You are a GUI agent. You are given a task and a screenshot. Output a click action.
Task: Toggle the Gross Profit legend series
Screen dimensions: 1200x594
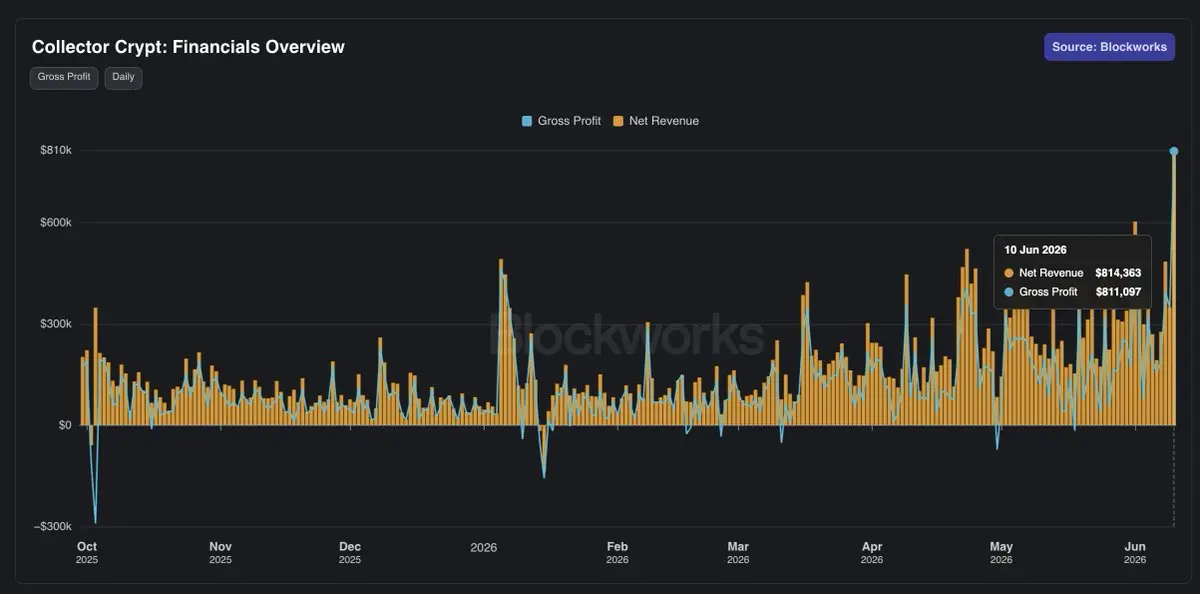pos(561,121)
